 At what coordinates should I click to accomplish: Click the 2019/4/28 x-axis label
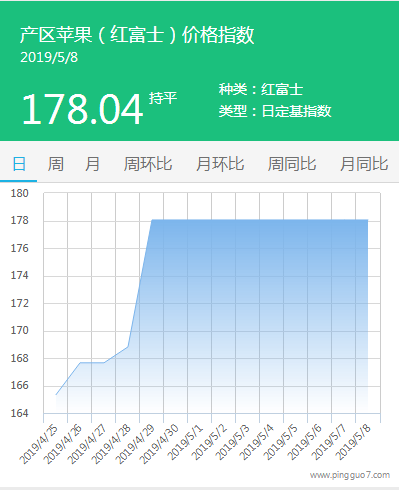coord(111,444)
